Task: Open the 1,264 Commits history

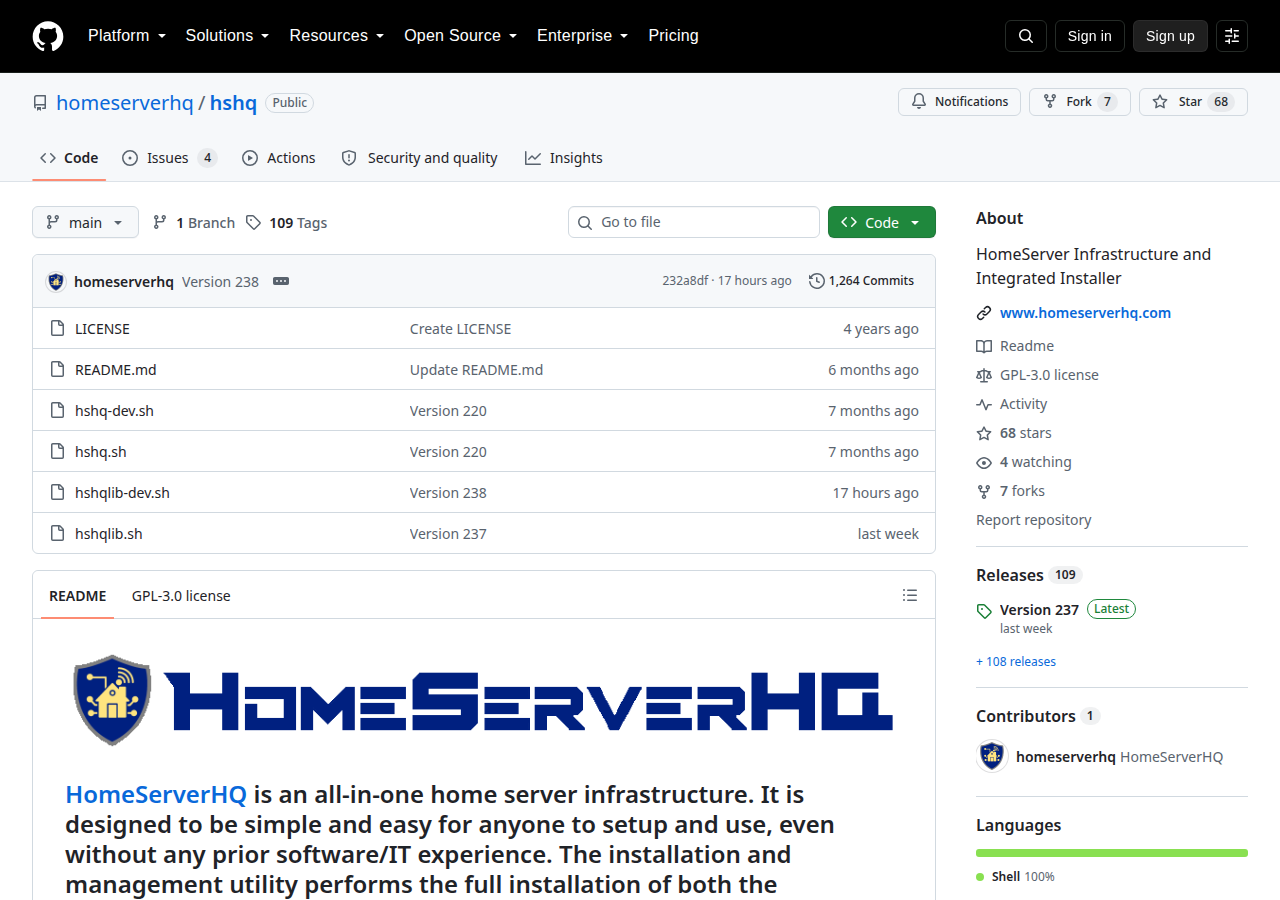Action: [861, 281]
